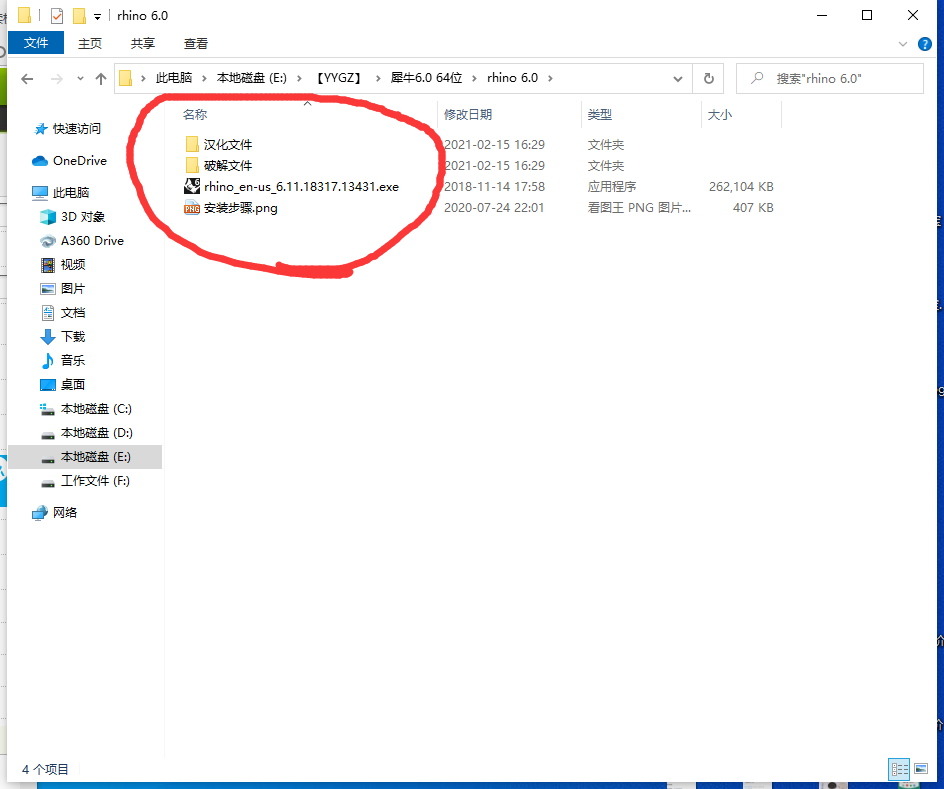Click the 262,104 KB size cell

click(741, 187)
